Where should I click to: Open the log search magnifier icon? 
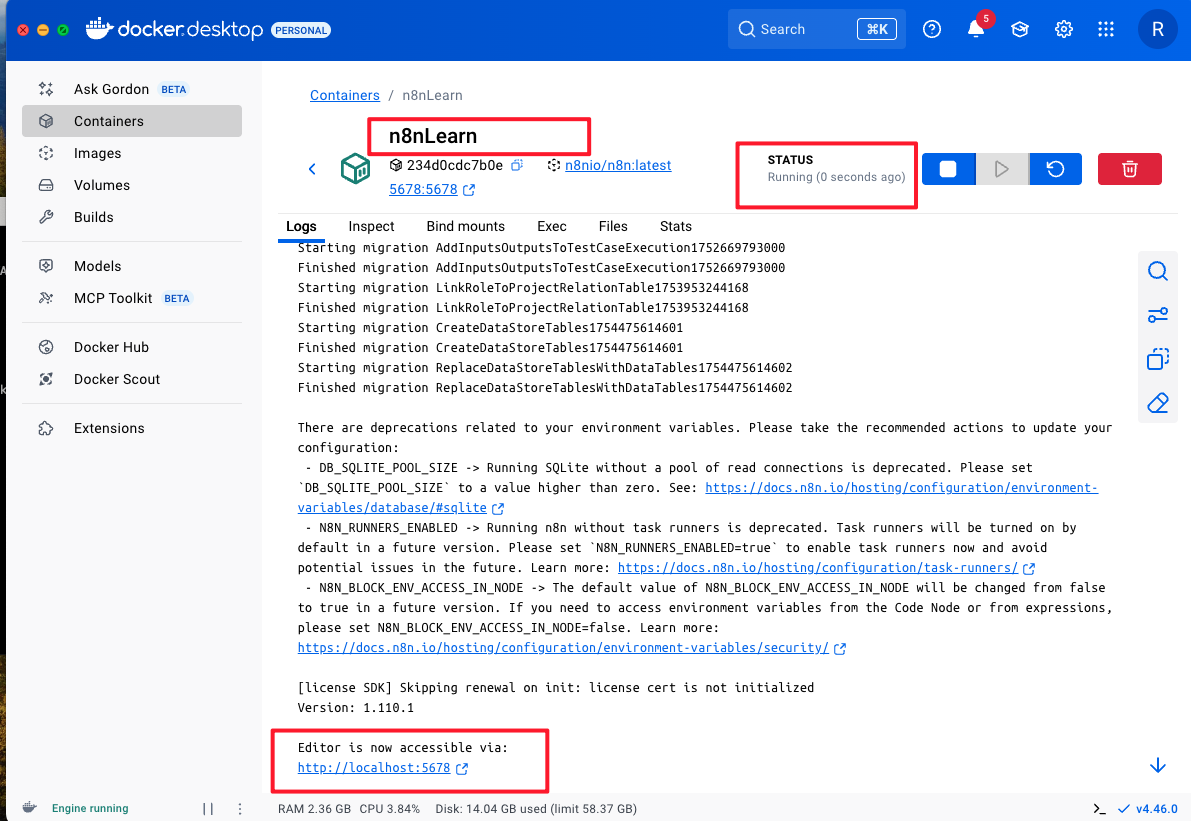click(x=1158, y=271)
